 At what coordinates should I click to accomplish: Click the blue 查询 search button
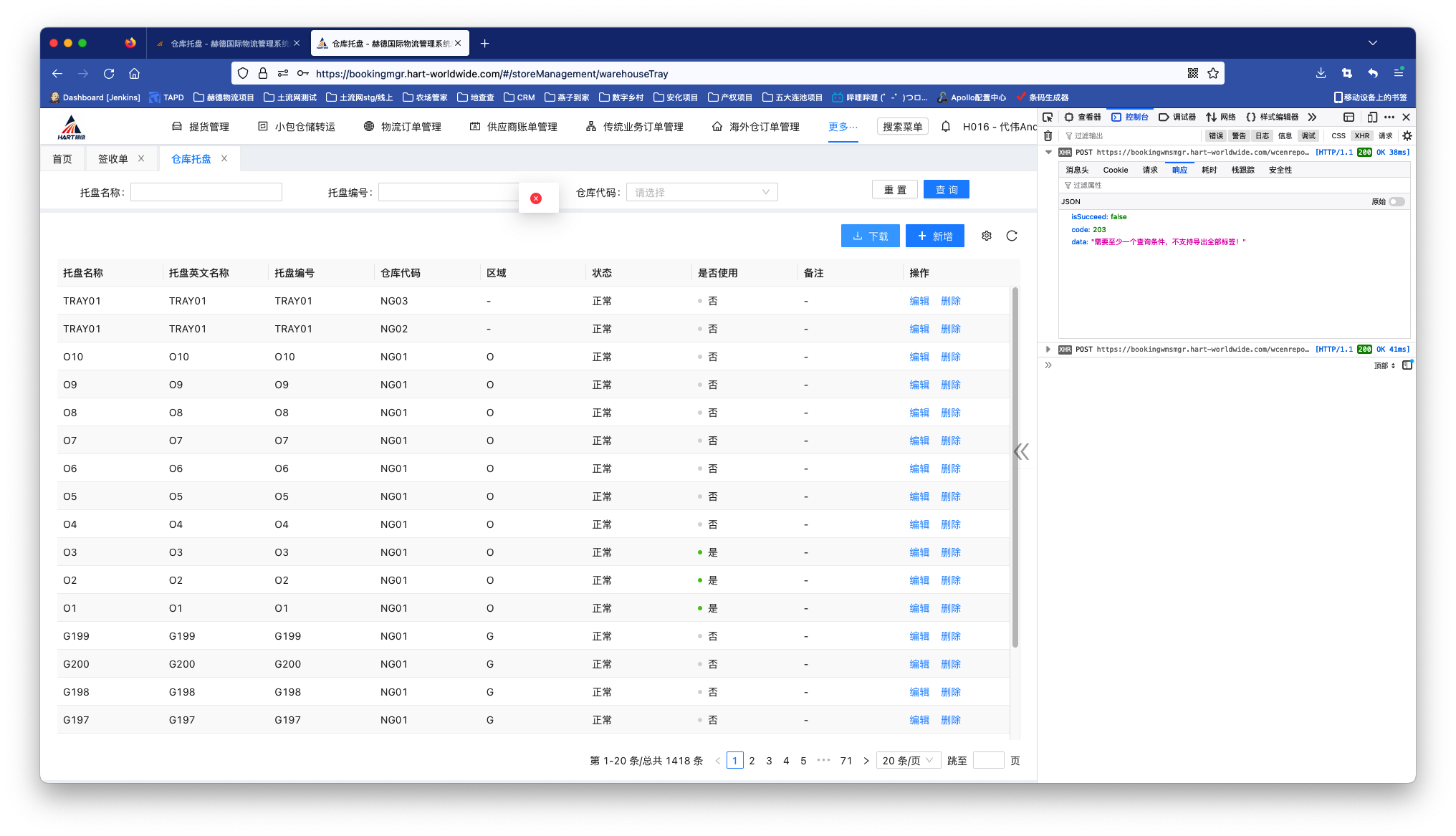(x=946, y=189)
